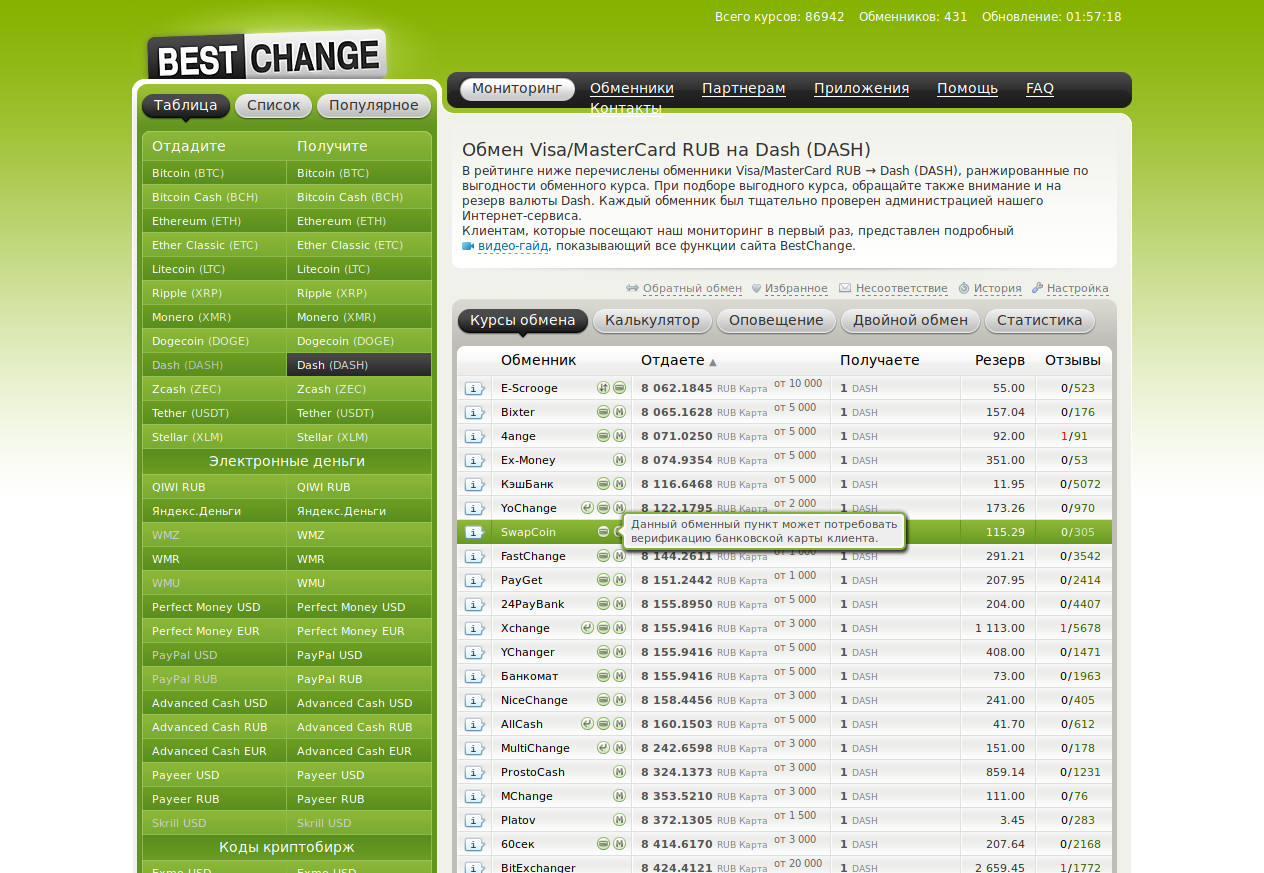Screen dimensions: 1264x873
Task: Click info icon in Platov row
Action: coord(475,820)
